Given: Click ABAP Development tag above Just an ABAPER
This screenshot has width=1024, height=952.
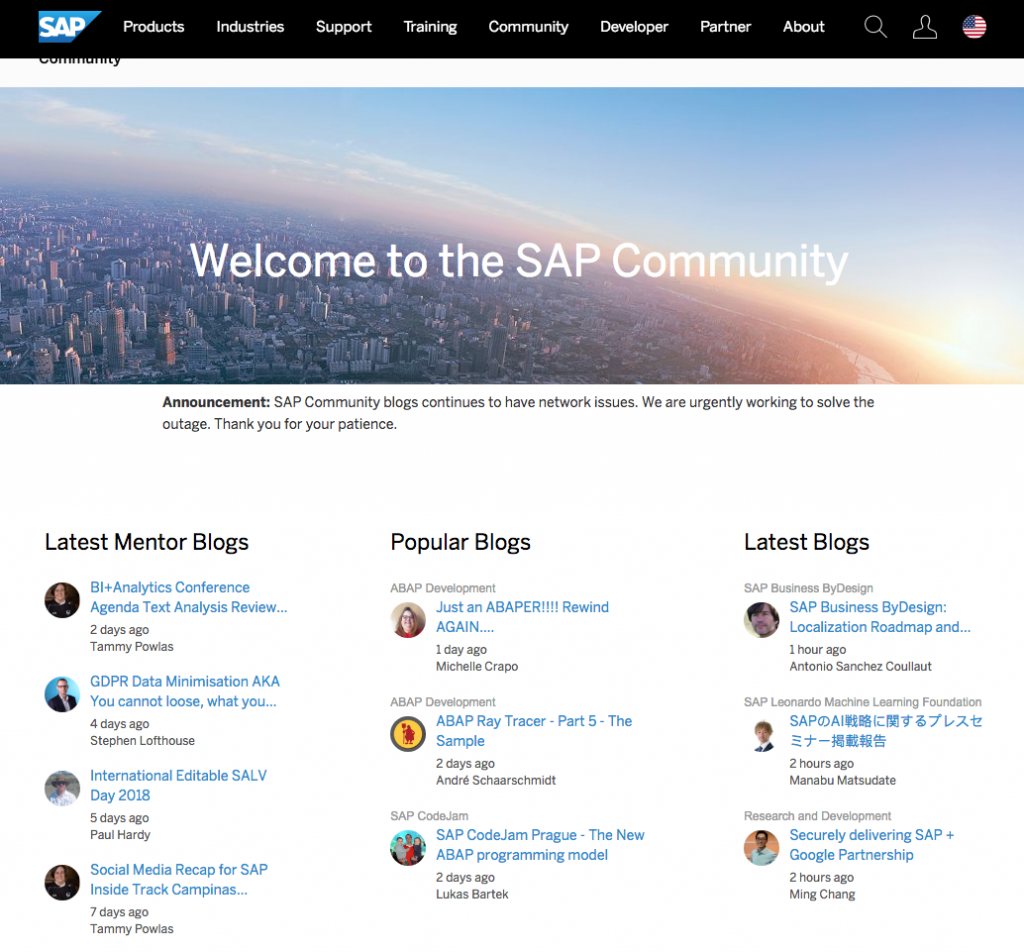Looking at the screenshot, I should 443,588.
